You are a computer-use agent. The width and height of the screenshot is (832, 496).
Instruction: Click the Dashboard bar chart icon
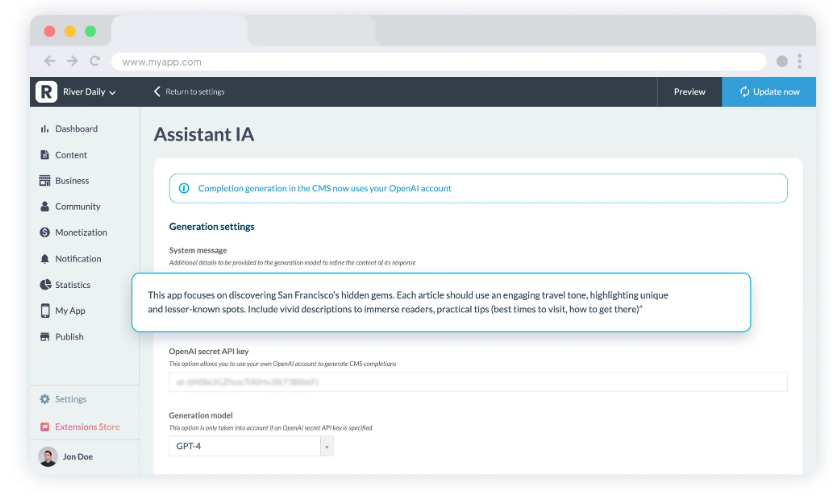coord(45,129)
